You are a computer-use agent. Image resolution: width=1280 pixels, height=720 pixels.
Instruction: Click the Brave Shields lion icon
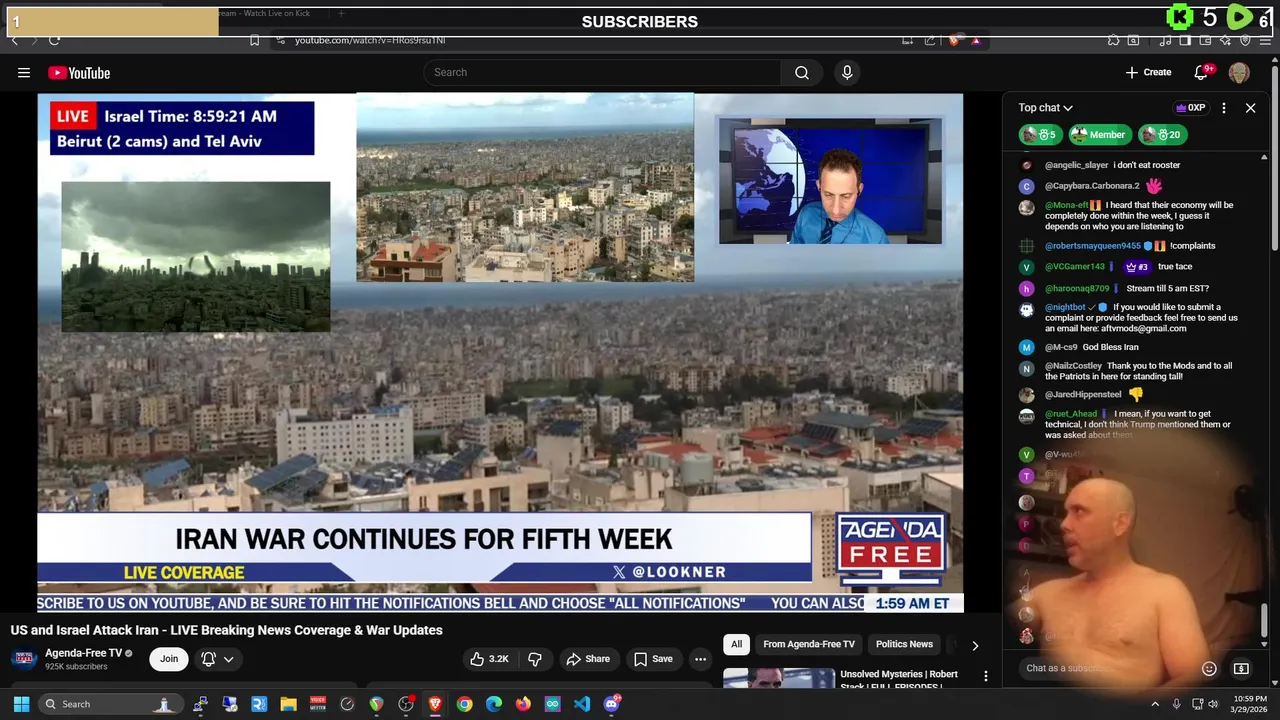954,40
